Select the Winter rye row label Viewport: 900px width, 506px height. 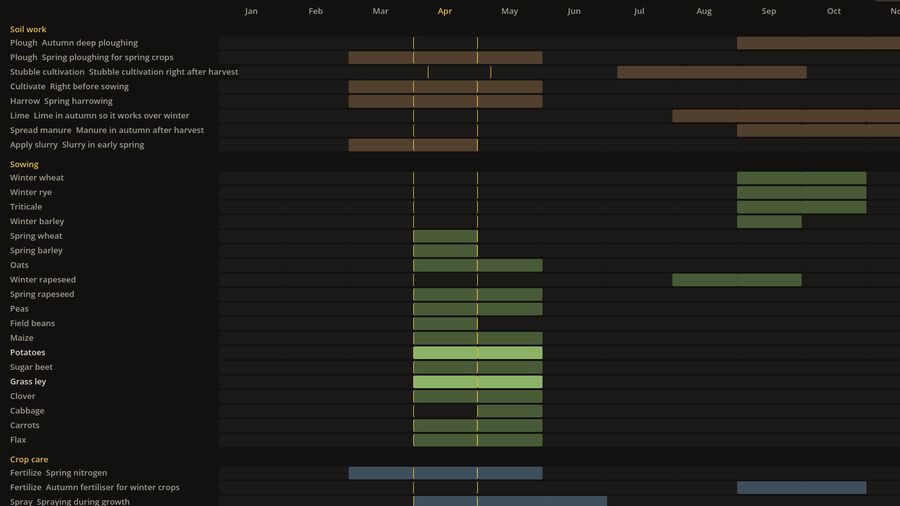(30, 192)
